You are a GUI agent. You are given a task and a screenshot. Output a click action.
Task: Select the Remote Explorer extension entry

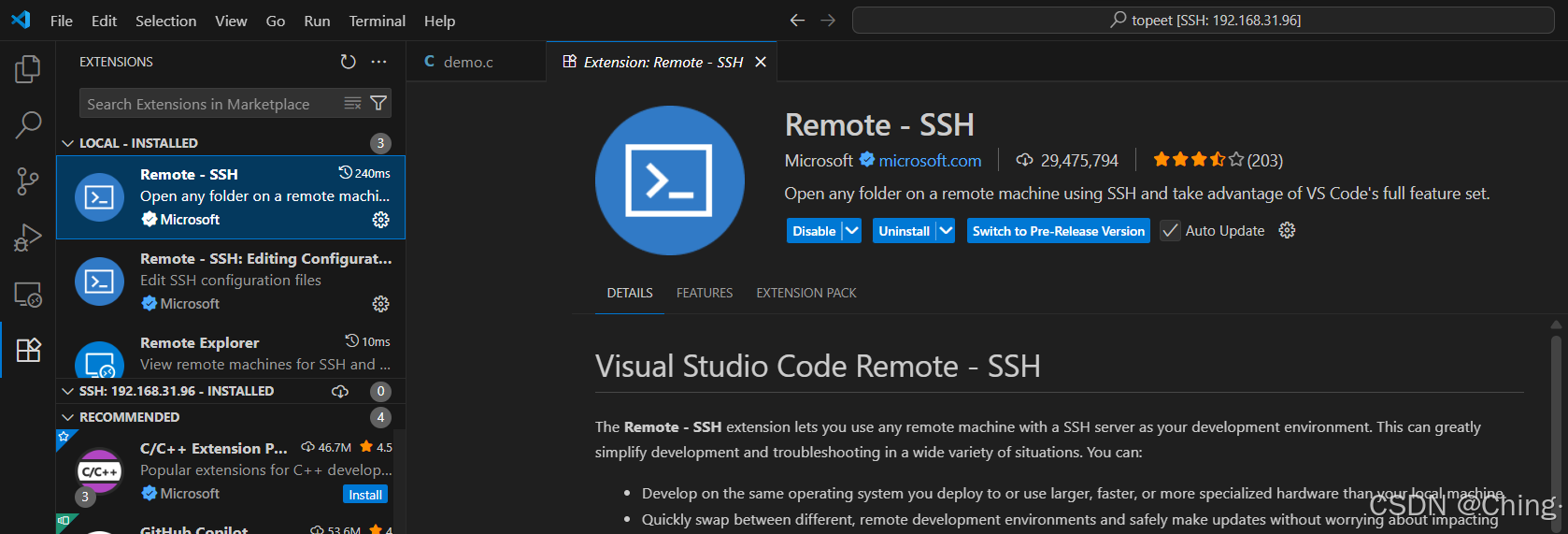[x=231, y=353]
